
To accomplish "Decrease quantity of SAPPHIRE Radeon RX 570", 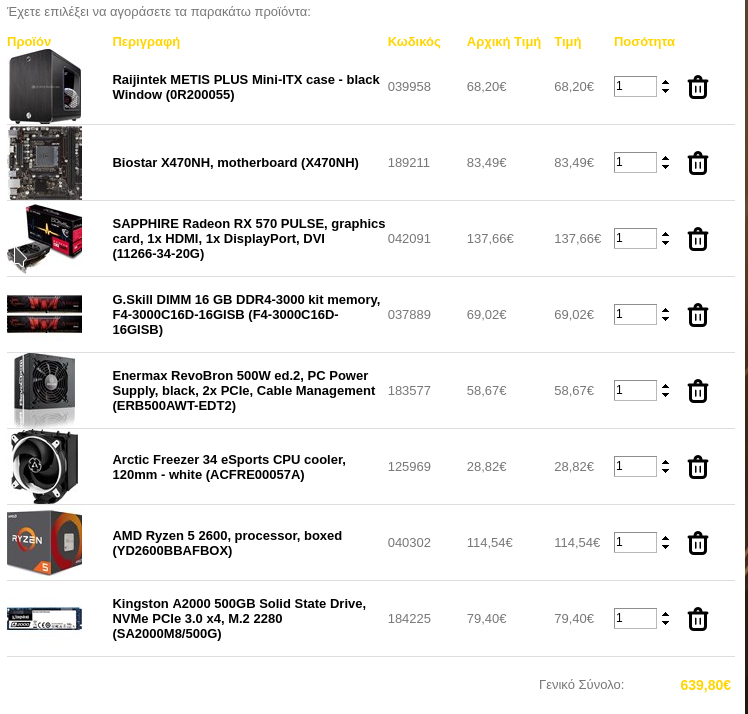I will [x=665, y=242].
